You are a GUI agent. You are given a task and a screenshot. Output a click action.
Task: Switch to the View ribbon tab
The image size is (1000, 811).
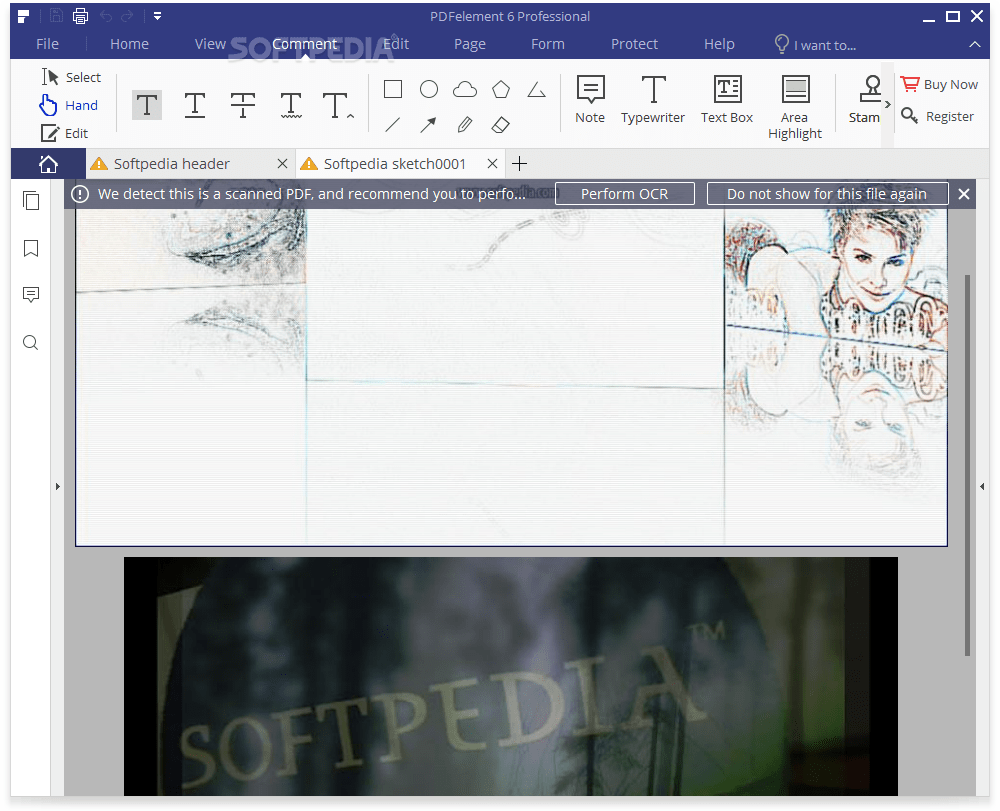pyautogui.click(x=210, y=44)
